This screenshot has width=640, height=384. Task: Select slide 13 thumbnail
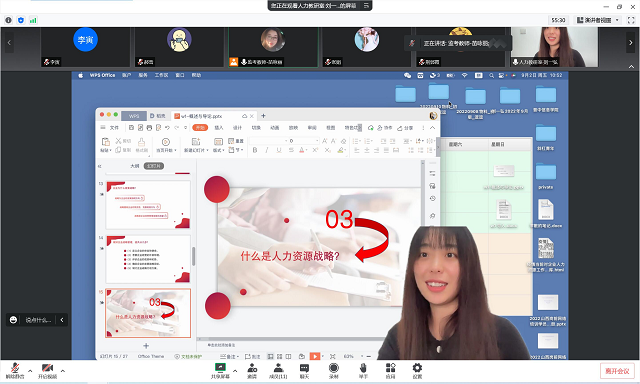(148, 205)
